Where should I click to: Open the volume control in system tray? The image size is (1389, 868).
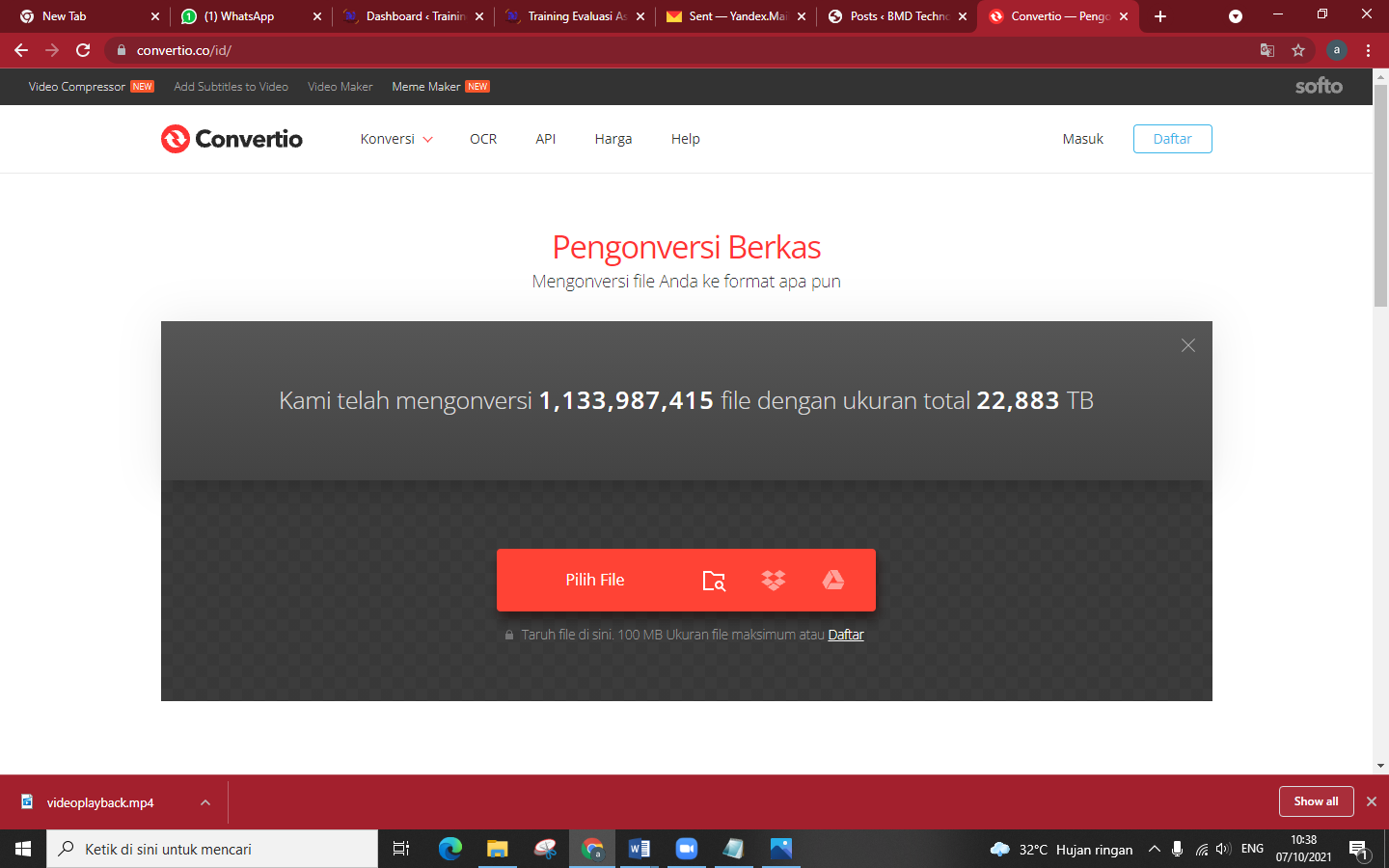(x=1224, y=849)
